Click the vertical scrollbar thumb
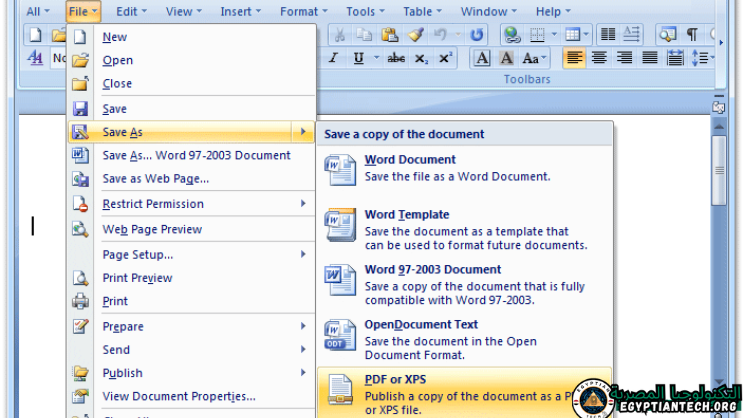The height and width of the screenshot is (418, 743). pos(719,171)
